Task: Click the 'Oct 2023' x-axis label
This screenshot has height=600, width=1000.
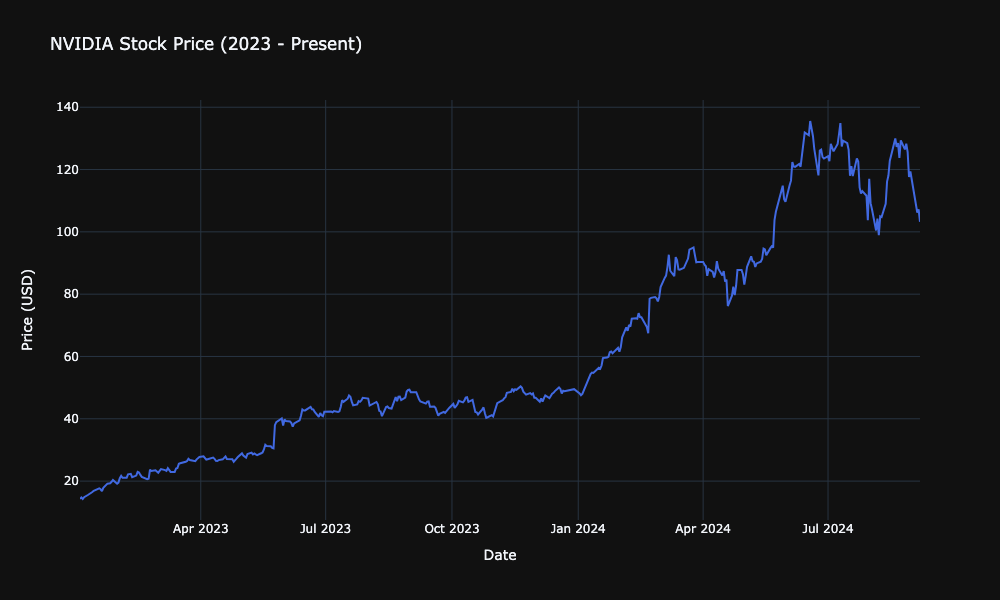Action: (x=452, y=529)
